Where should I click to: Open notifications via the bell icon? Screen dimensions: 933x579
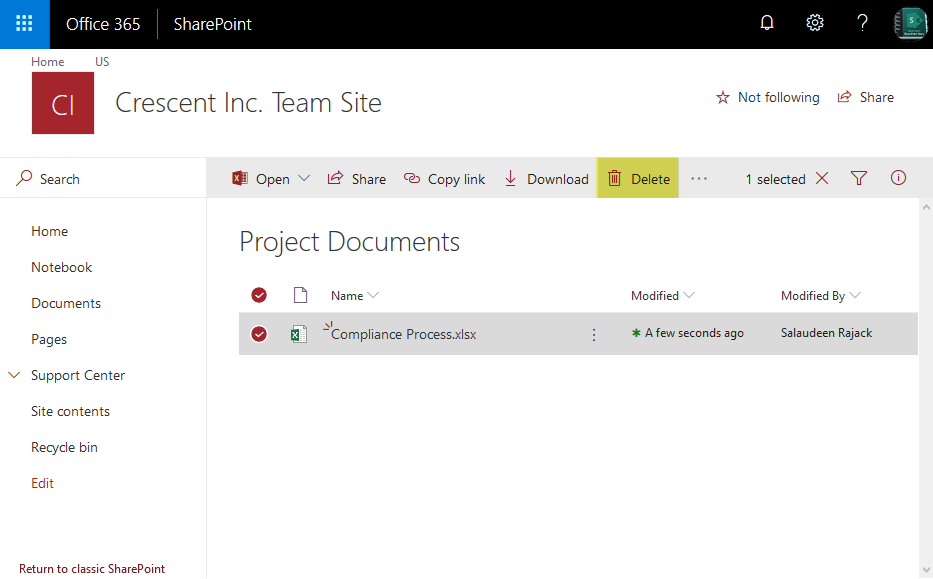click(767, 22)
